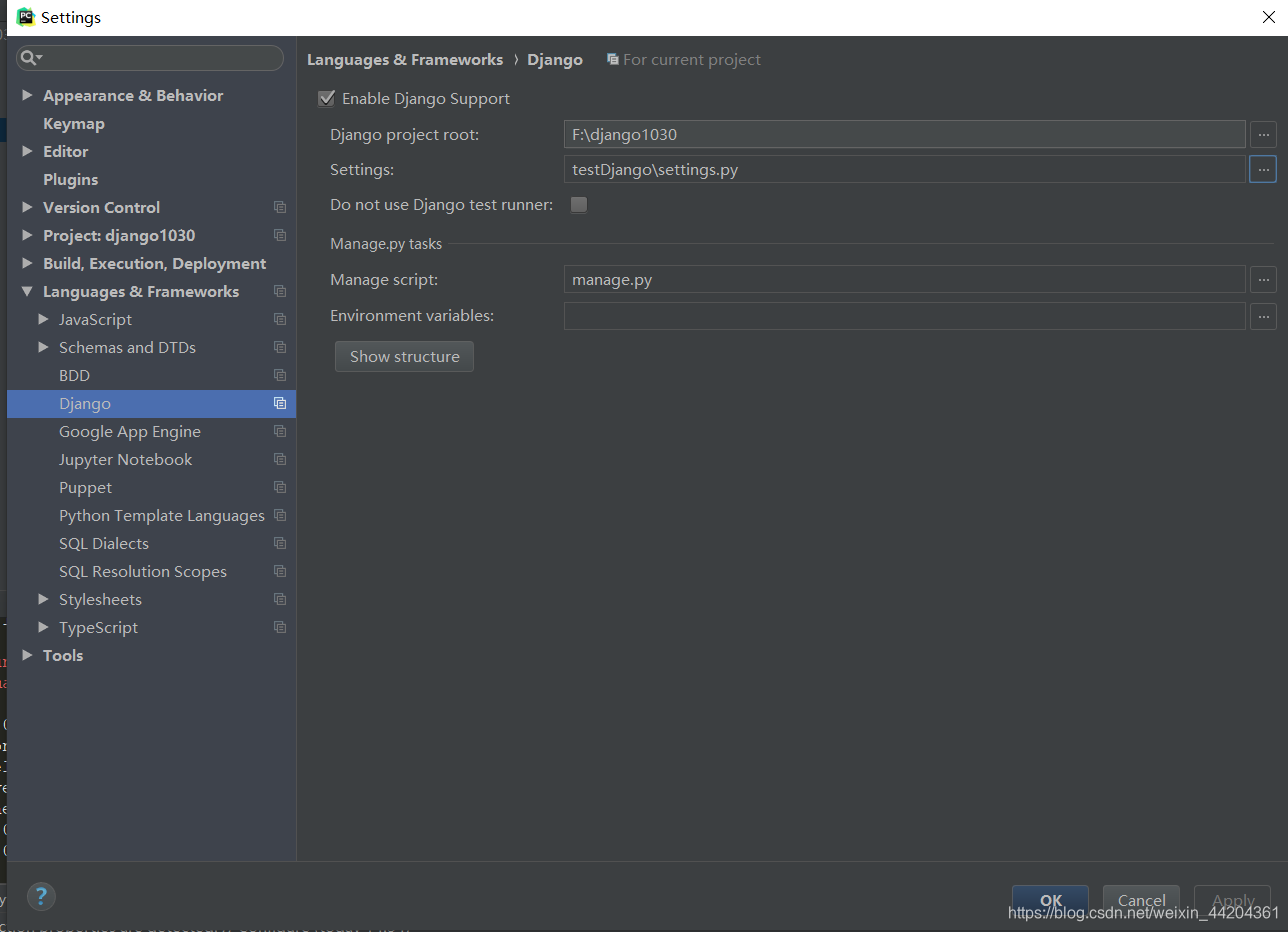
Task: Click the project-level icon beside Jupyter Notebook
Action: click(280, 459)
